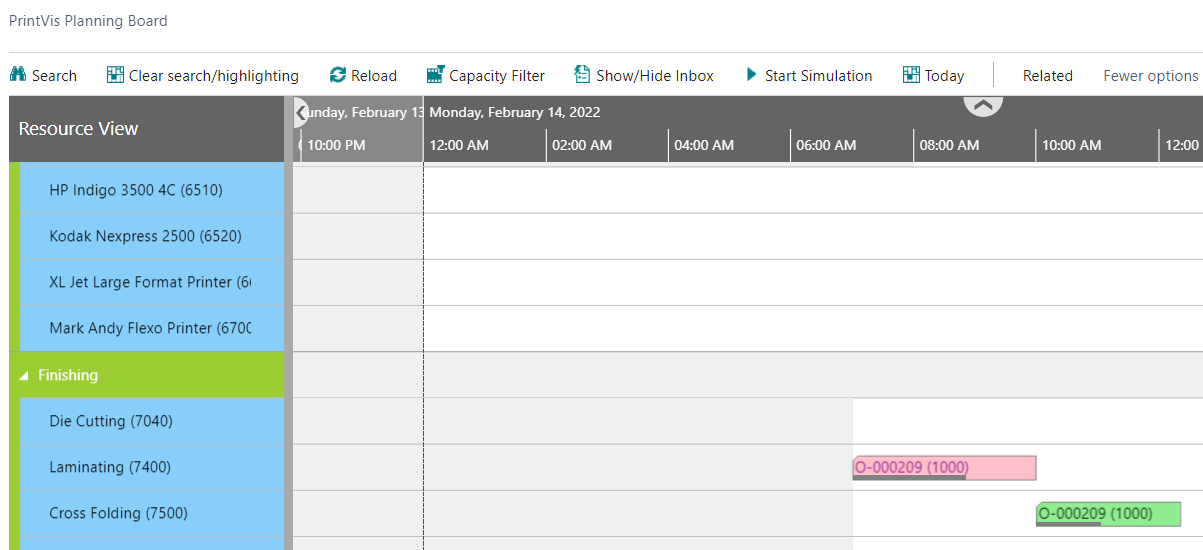The image size is (1203, 550).
Task: Click the Reload refresh icon
Action: (338, 75)
